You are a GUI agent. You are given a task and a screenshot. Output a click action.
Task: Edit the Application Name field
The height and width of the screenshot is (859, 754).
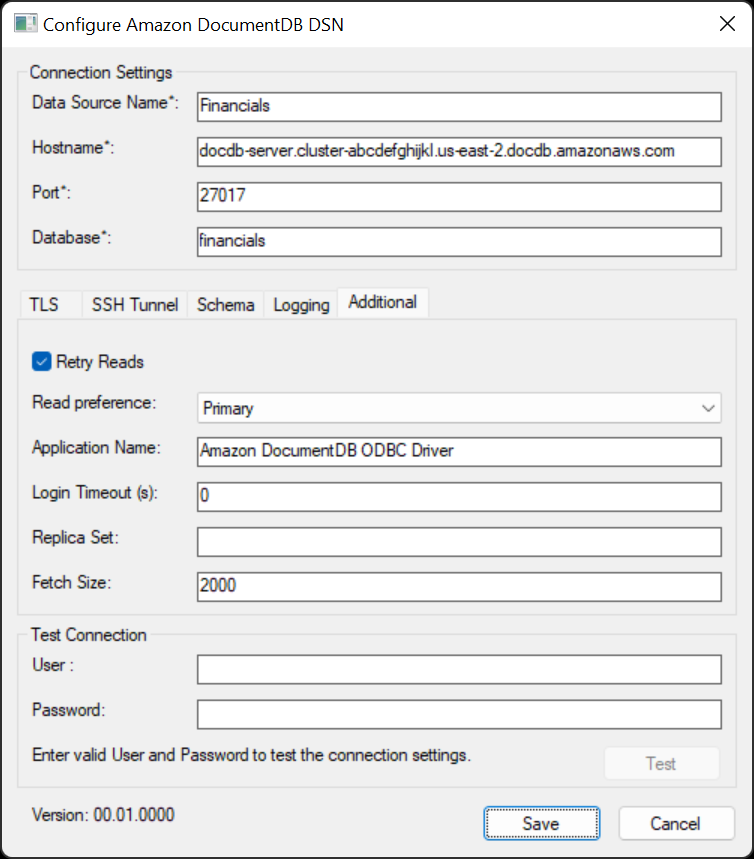[459, 452]
